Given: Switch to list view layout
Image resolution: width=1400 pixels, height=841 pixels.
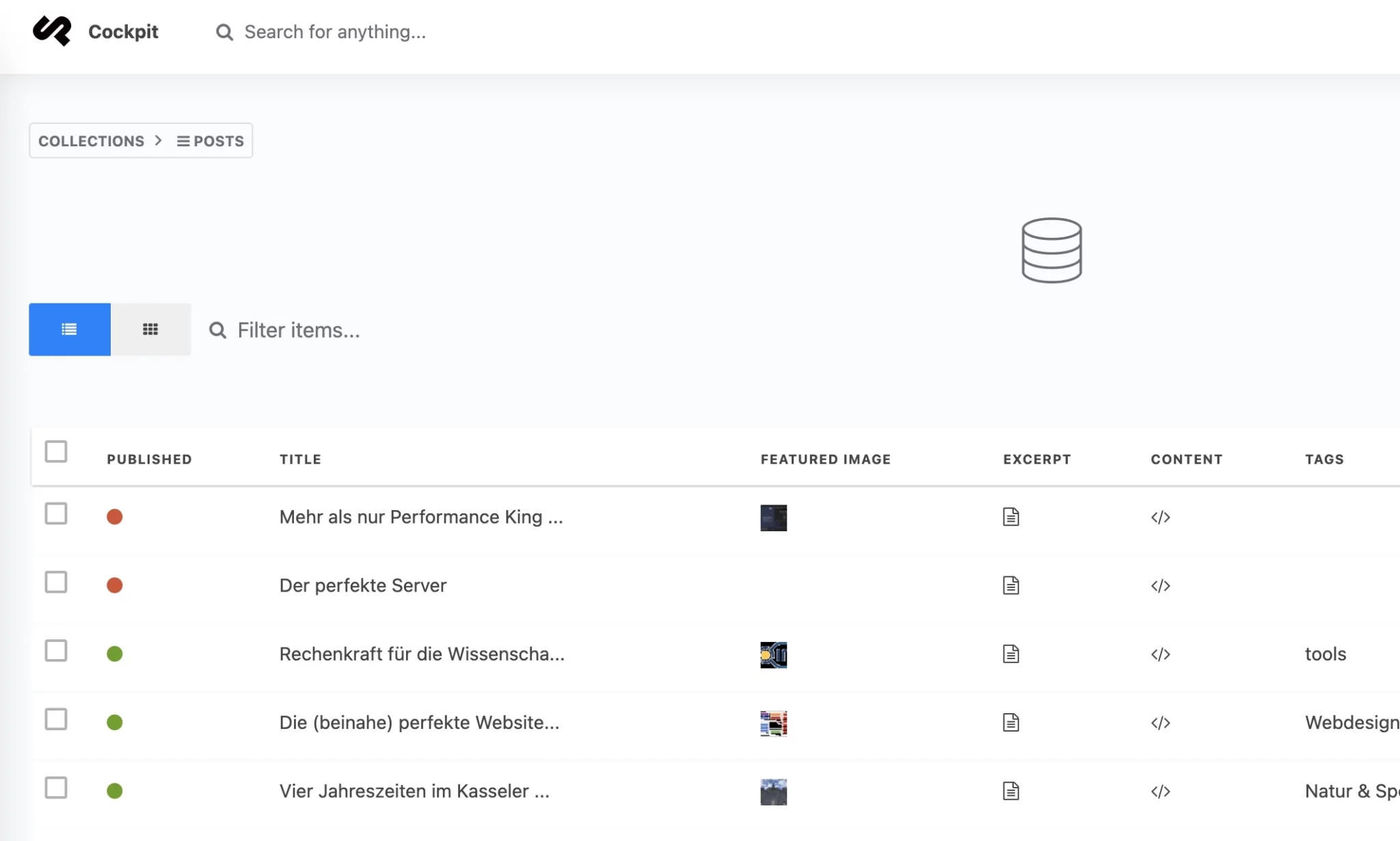Looking at the screenshot, I should (69, 330).
